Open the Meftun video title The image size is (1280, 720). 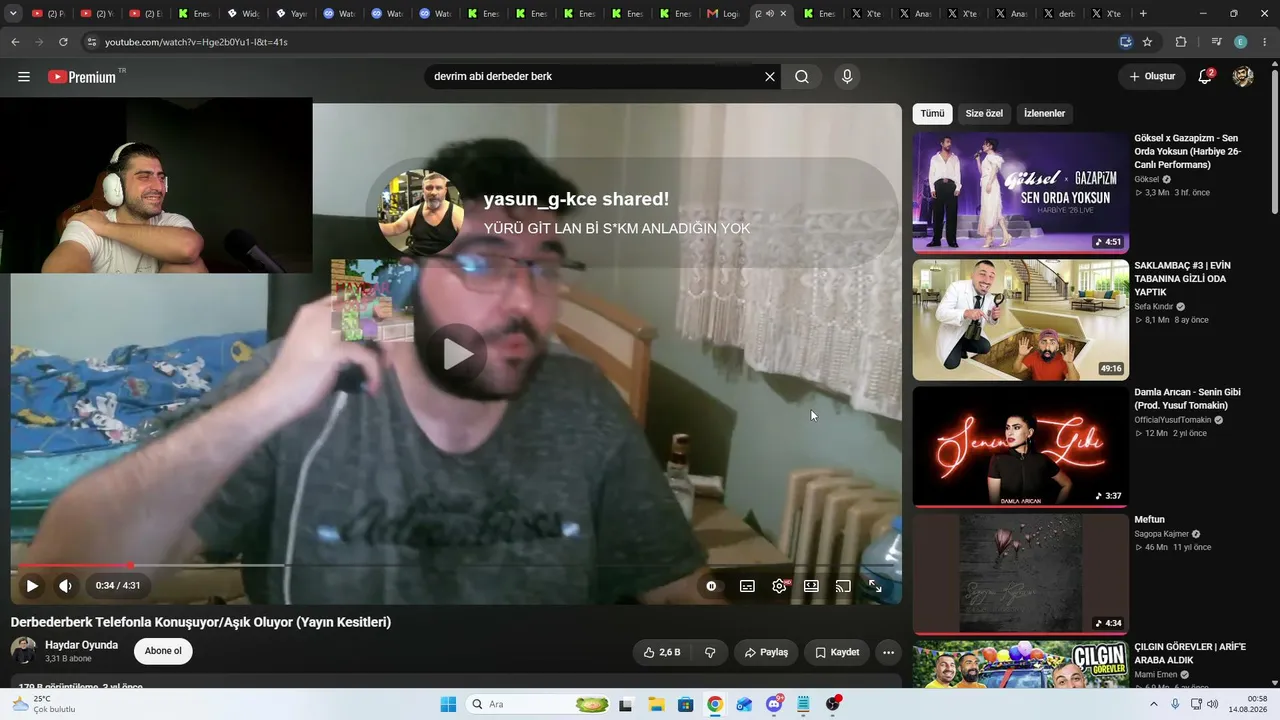[x=1149, y=520]
